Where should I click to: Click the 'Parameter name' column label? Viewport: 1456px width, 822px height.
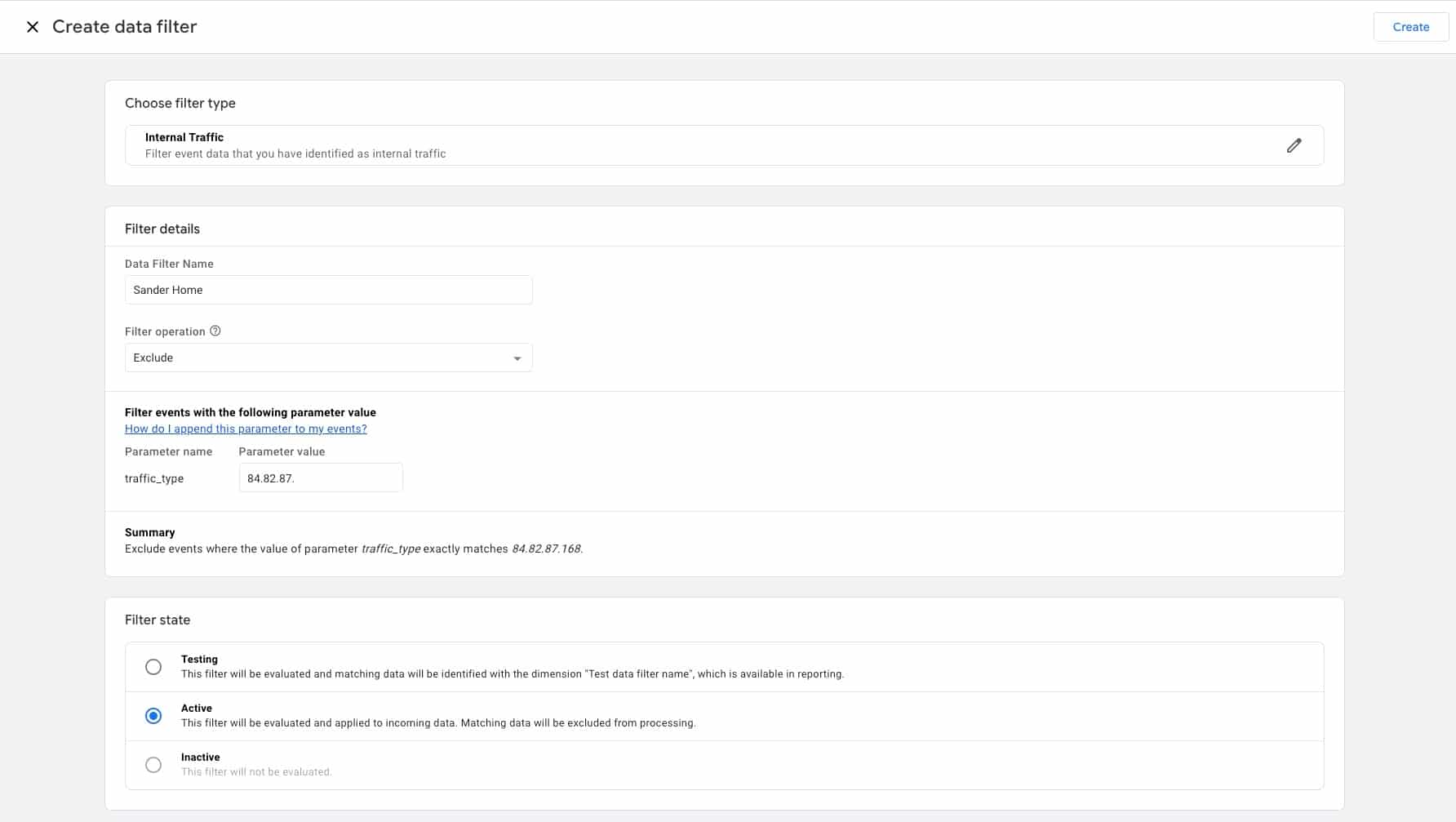click(168, 451)
